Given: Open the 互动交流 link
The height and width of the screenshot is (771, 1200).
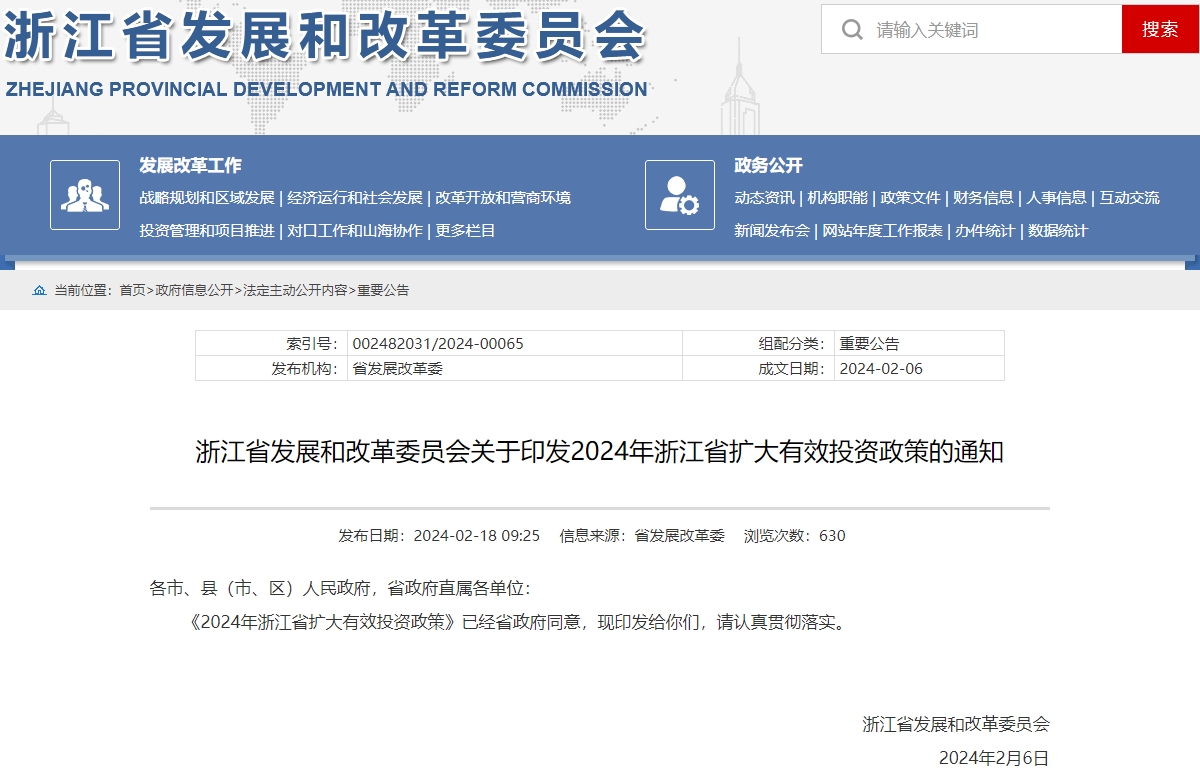Looking at the screenshot, I should 1130,198.
